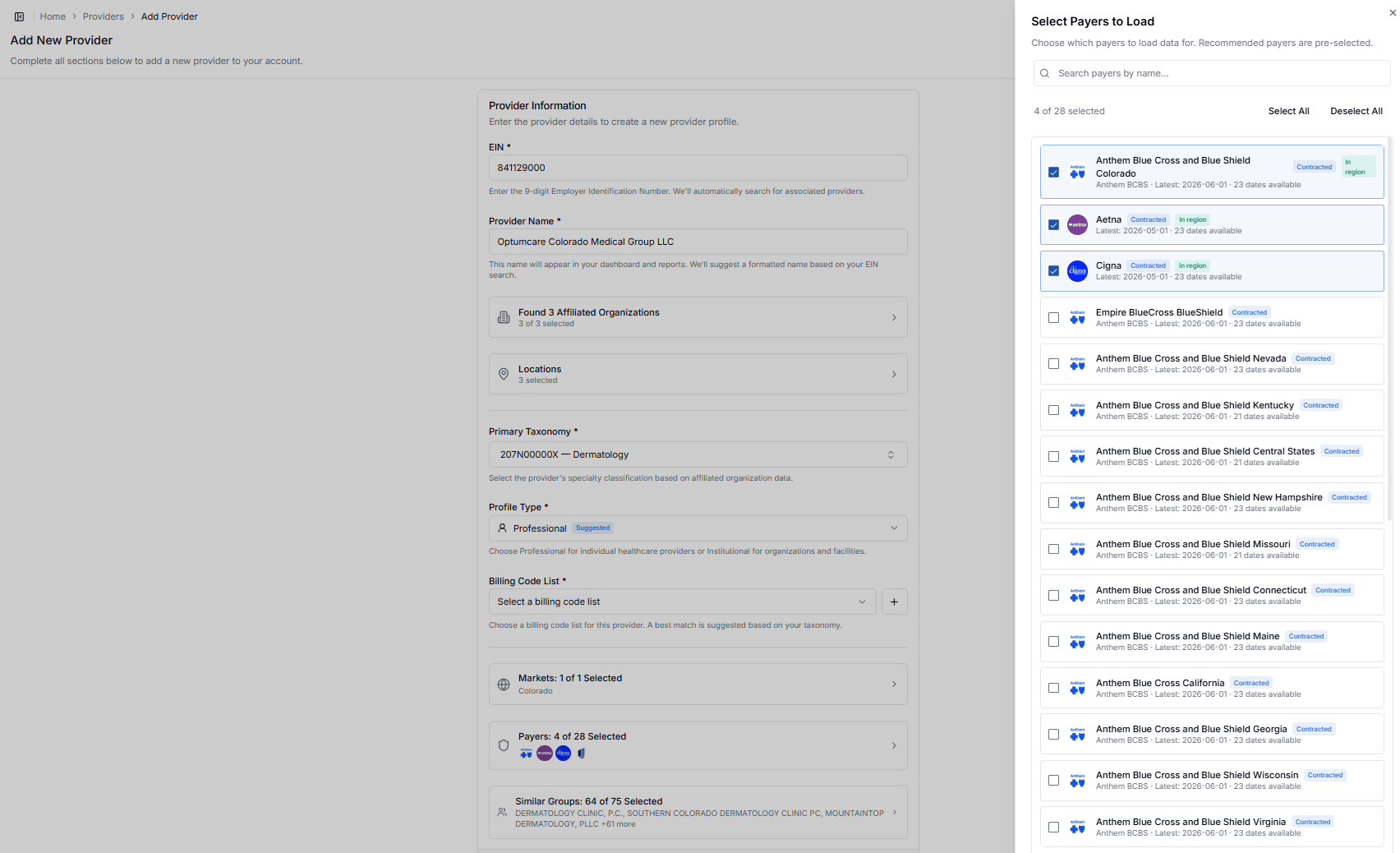The height and width of the screenshot is (853, 1400).
Task: Click the Cigna logo in Payers summary card
Action: tap(563, 753)
